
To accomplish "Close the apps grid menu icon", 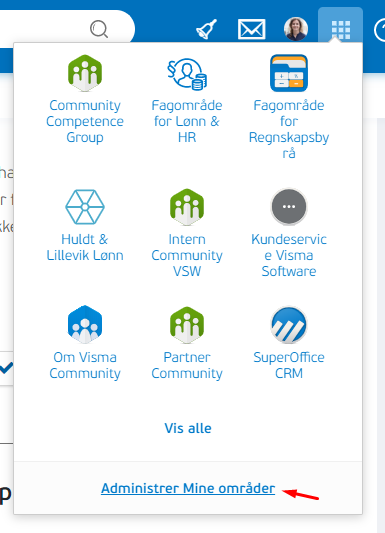I will click(340, 30).
